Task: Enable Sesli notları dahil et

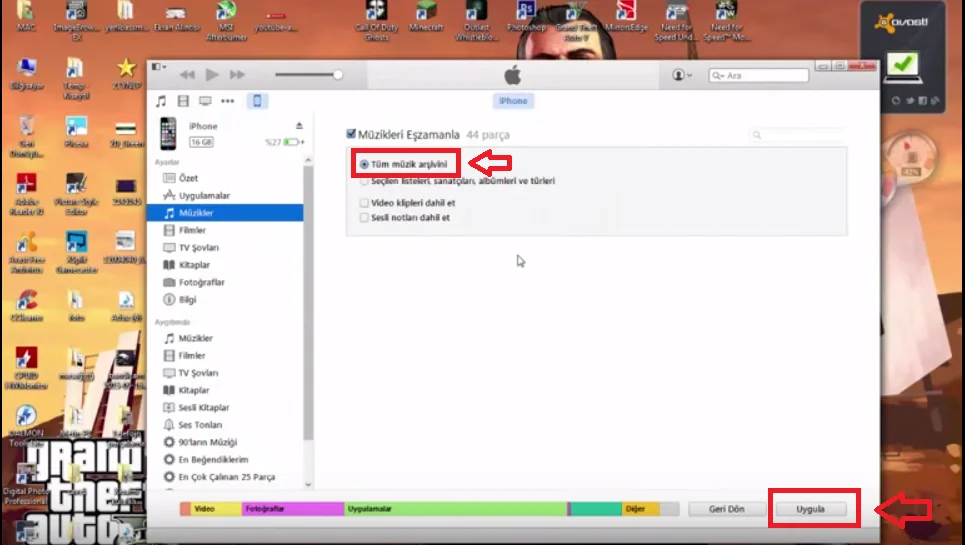Action: (x=364, y=217)
